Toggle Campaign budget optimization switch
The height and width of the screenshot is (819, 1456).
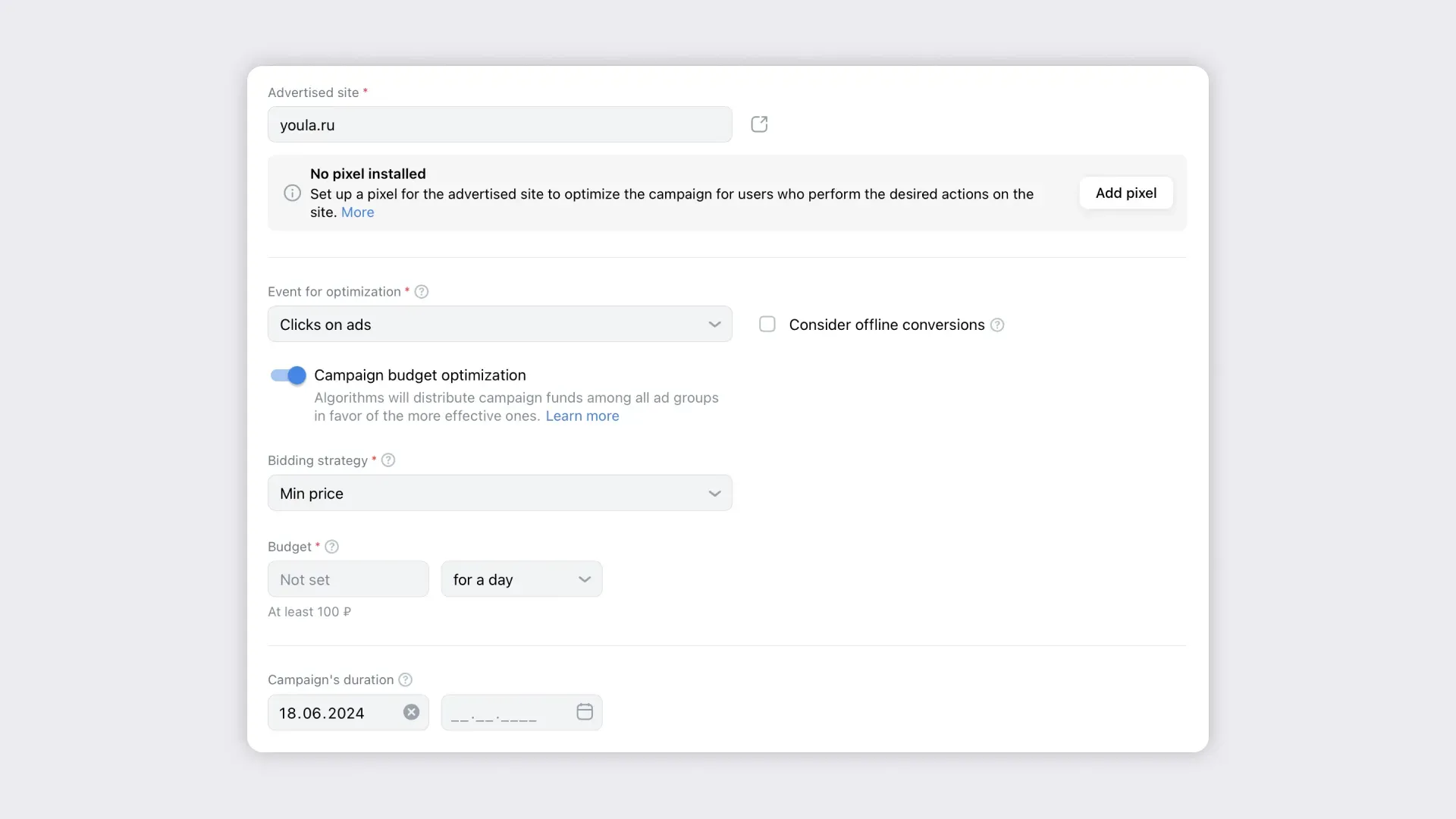(288, 375)
